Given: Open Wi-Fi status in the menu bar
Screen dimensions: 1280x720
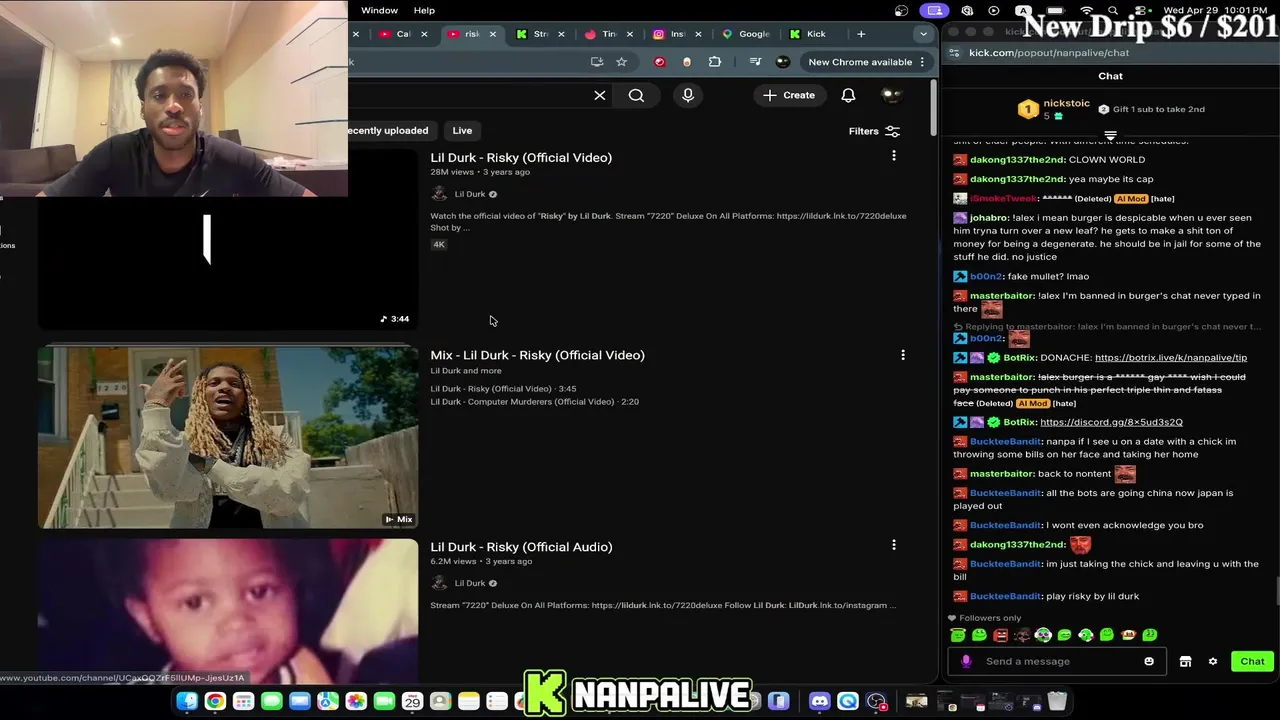Looking at the screenshot, I should [x=1086, y=11].
